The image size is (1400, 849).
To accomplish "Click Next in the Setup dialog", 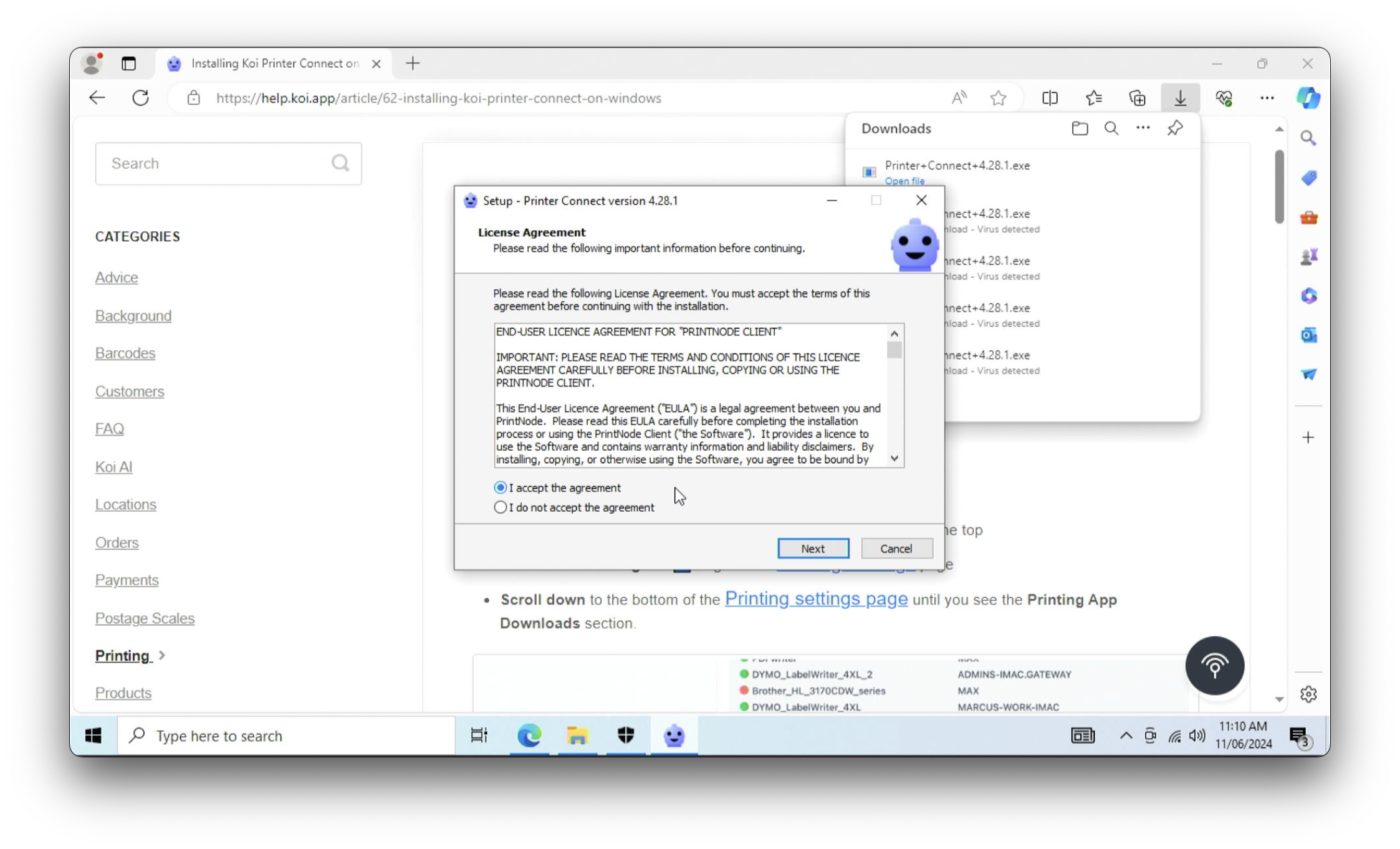I will (x=813, y=549).
